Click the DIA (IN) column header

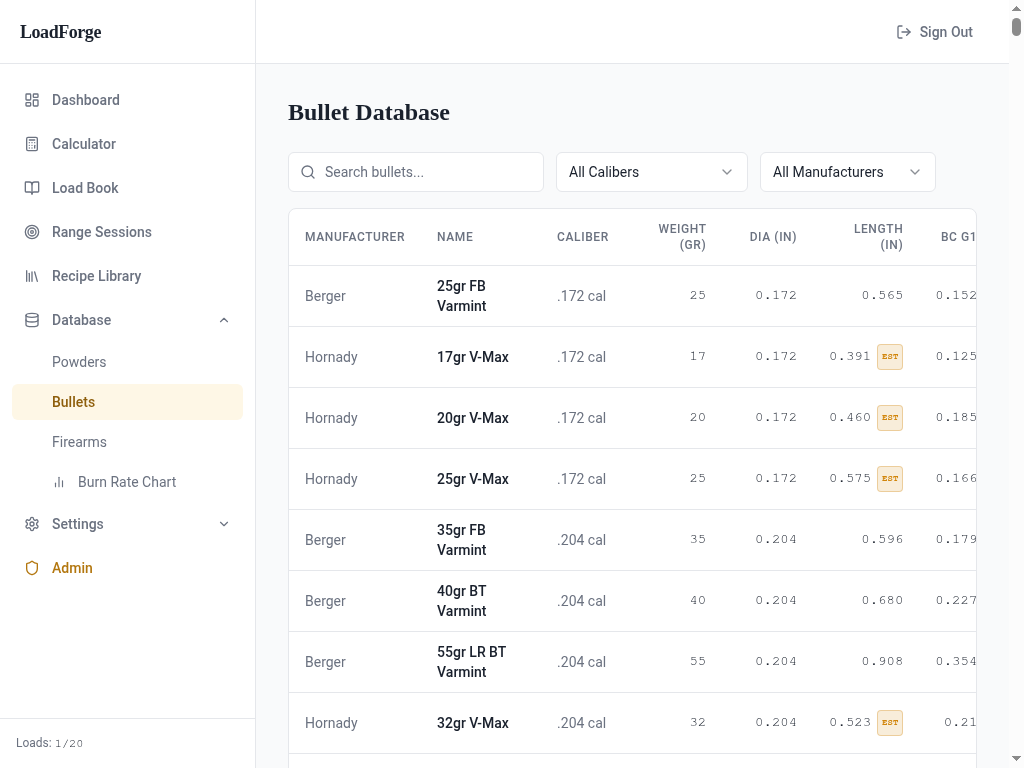pyautogui.click(x=773, y=237)
